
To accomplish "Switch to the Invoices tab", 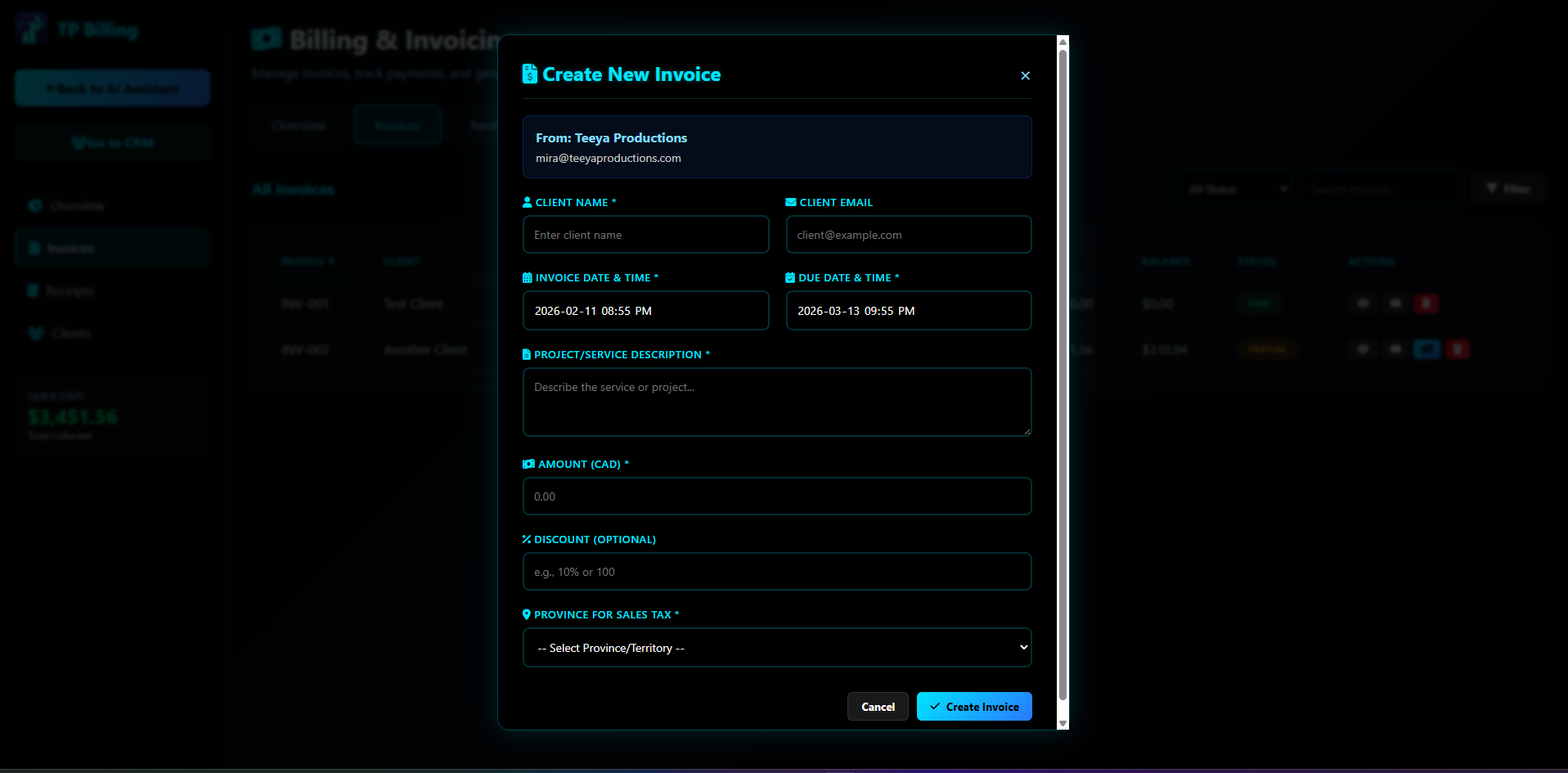I will [397, 124].
